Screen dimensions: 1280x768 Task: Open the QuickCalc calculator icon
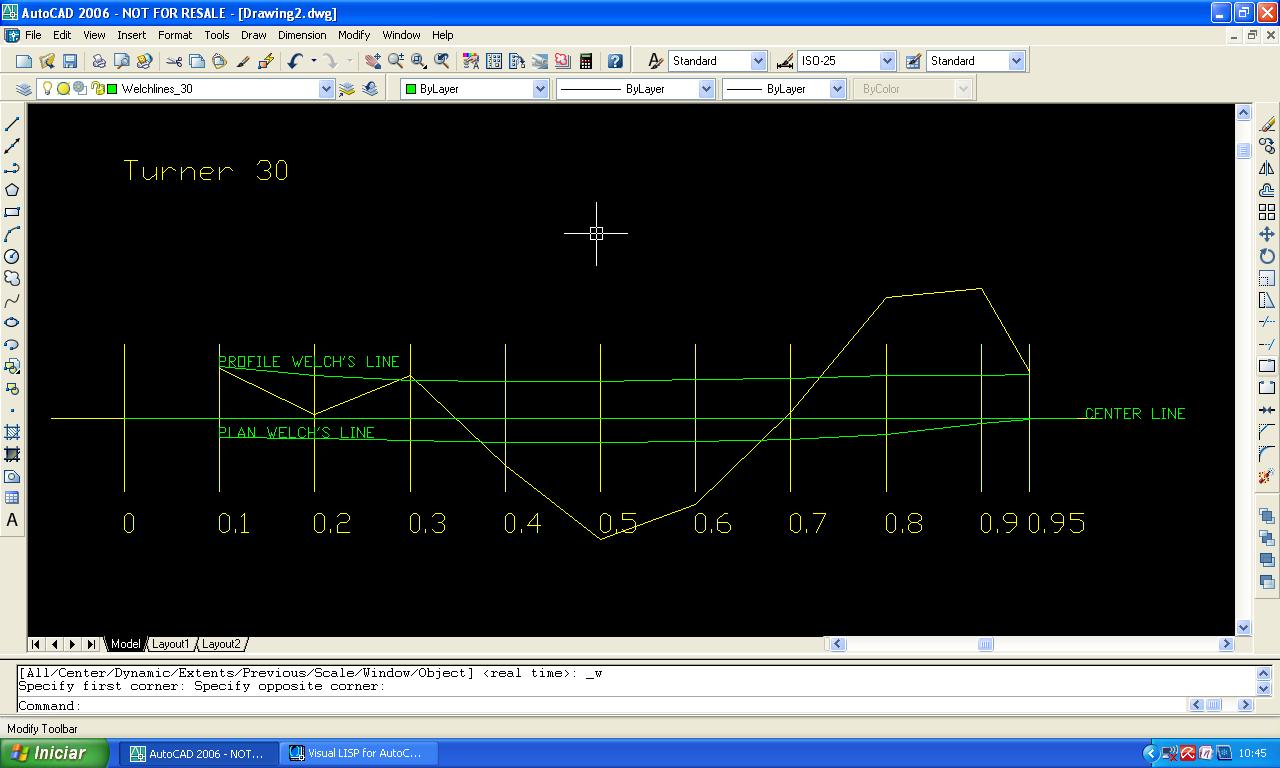[x=586, y=61]
